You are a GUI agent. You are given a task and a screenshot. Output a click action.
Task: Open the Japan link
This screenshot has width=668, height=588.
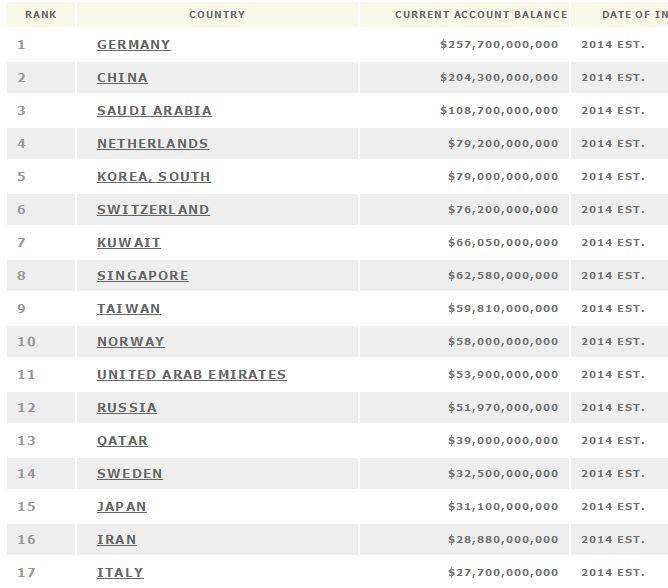tap(122, 507)
